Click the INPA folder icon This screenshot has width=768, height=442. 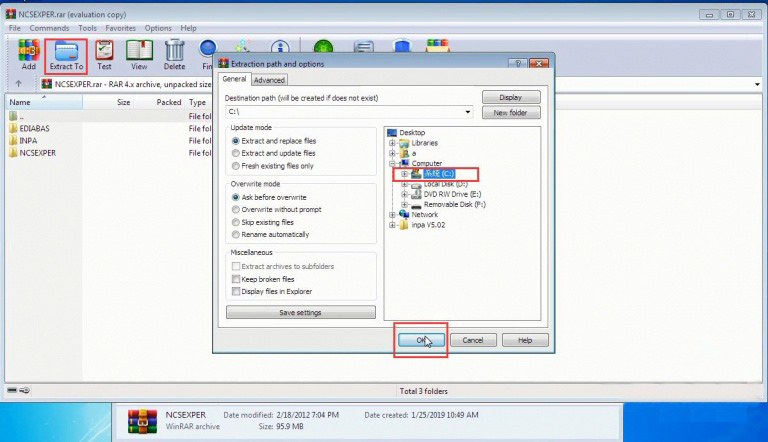[x=13, y=141]
